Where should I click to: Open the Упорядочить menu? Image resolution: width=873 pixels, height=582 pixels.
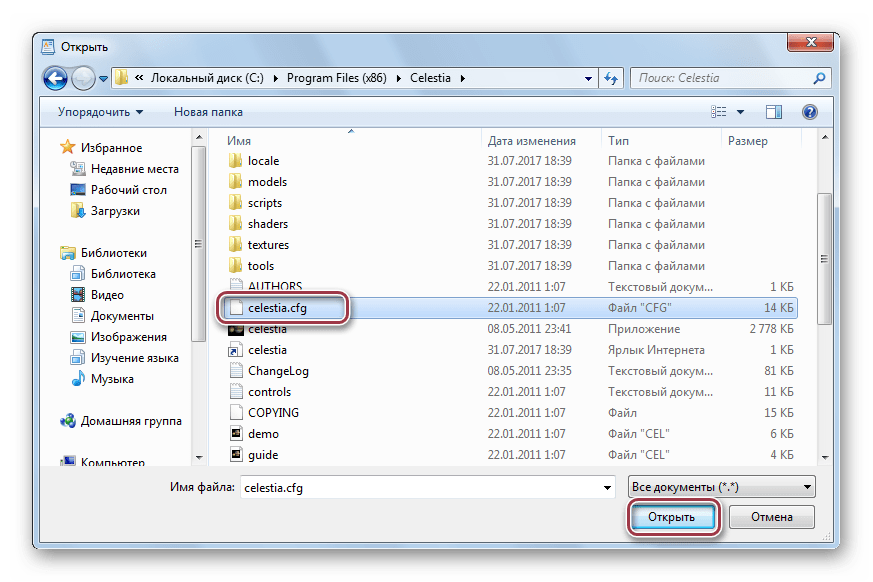pyautogui.click(x=100, y=112)
